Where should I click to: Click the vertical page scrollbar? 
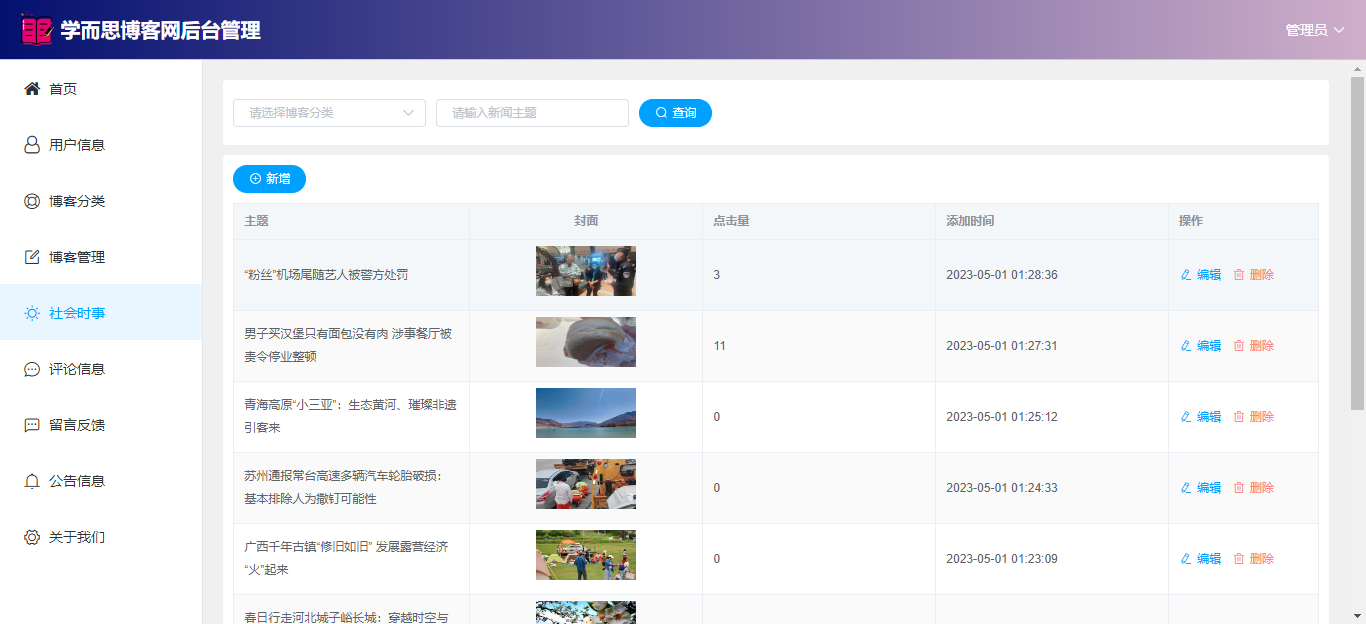[x=1357, y=240]
